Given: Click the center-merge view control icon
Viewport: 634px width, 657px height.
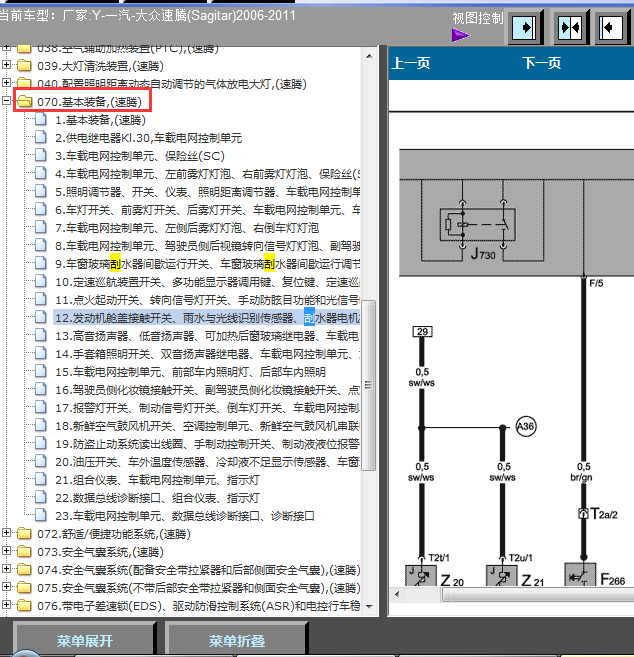Looking at the screenshot, I should (570, 28).
